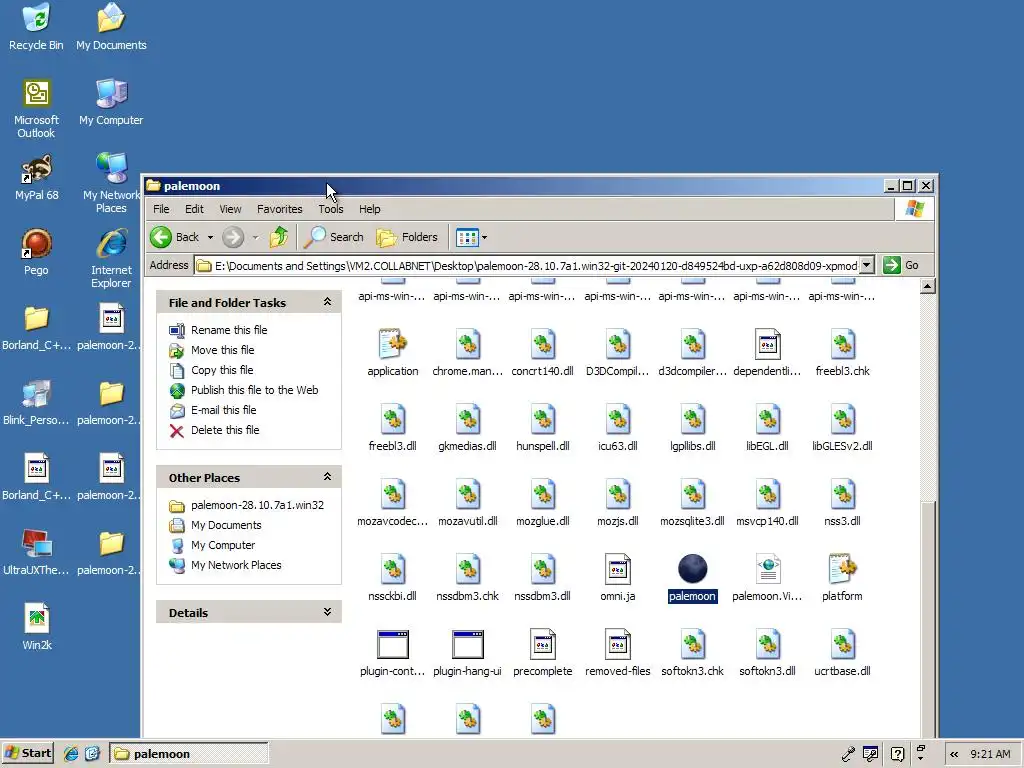Open the Edit menu
The width and height of the screenshot is (1024, 768).
194,209
